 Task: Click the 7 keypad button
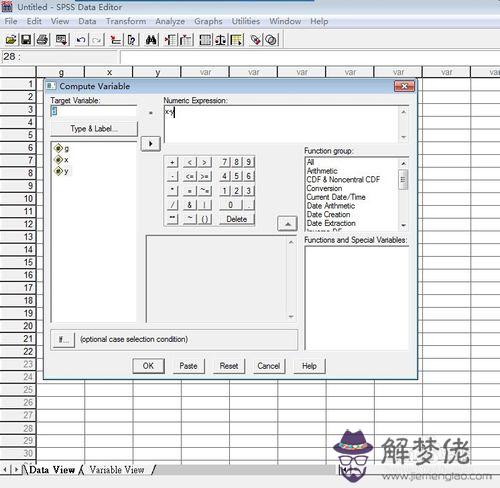coord(225,162)
